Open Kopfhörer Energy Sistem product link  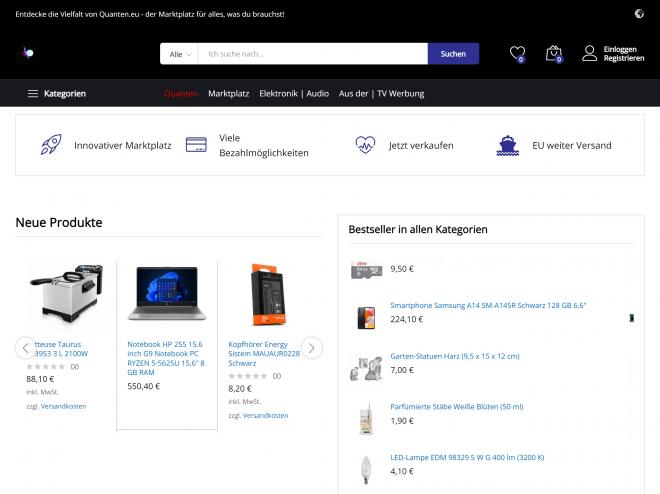(264, 353)
